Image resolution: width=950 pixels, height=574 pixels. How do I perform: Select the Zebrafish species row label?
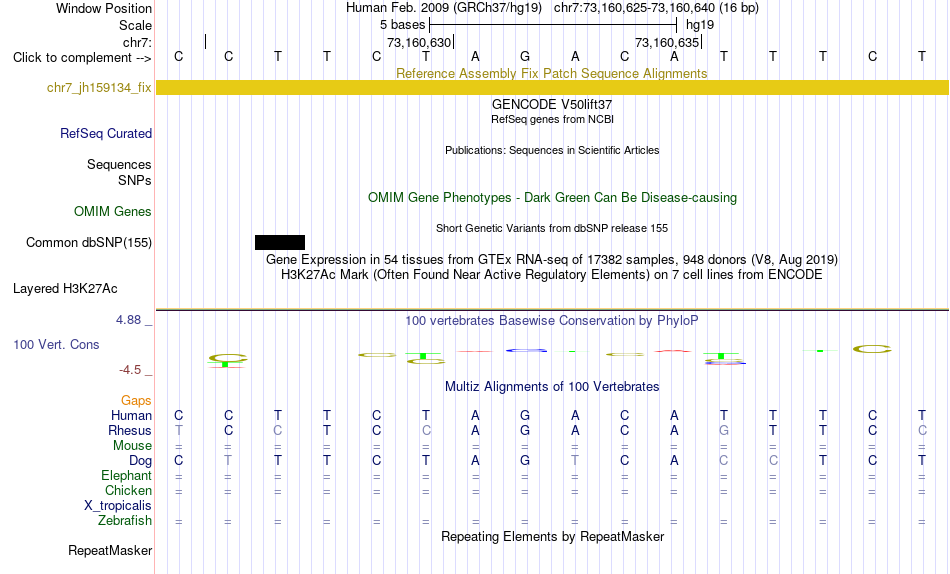pos(125,520)
